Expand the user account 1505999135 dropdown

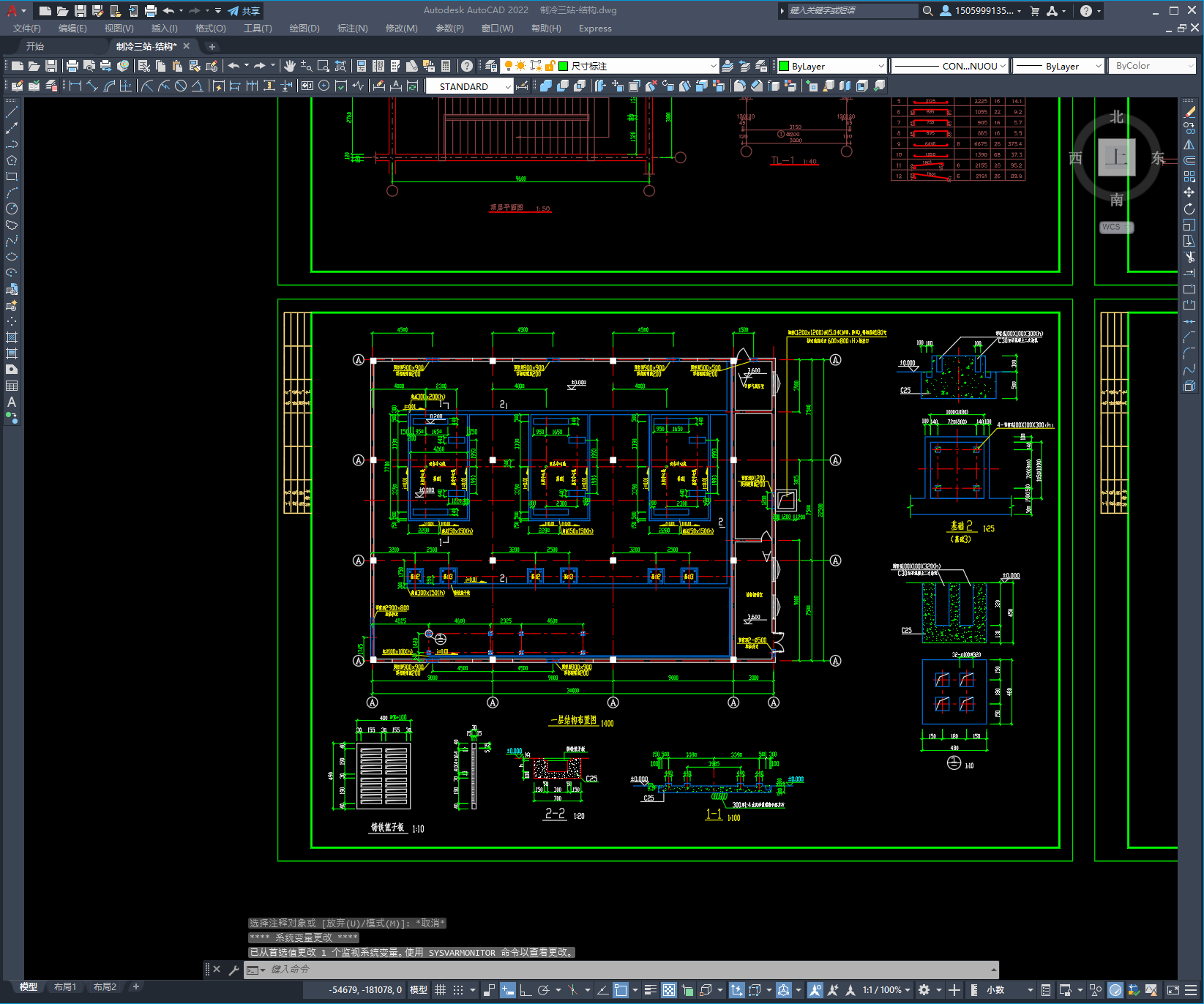[x=981, y=11]
